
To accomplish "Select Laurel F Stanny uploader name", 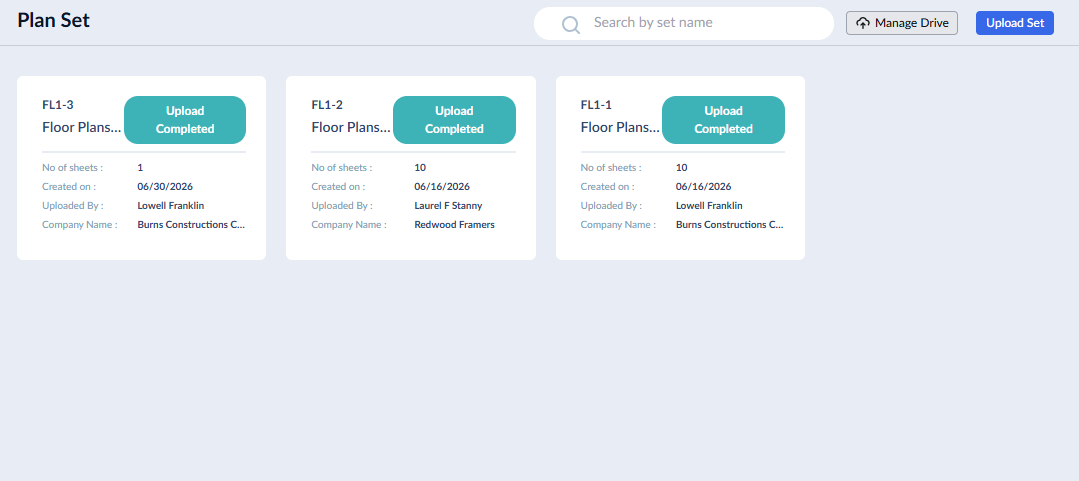I will pos(448,206).
